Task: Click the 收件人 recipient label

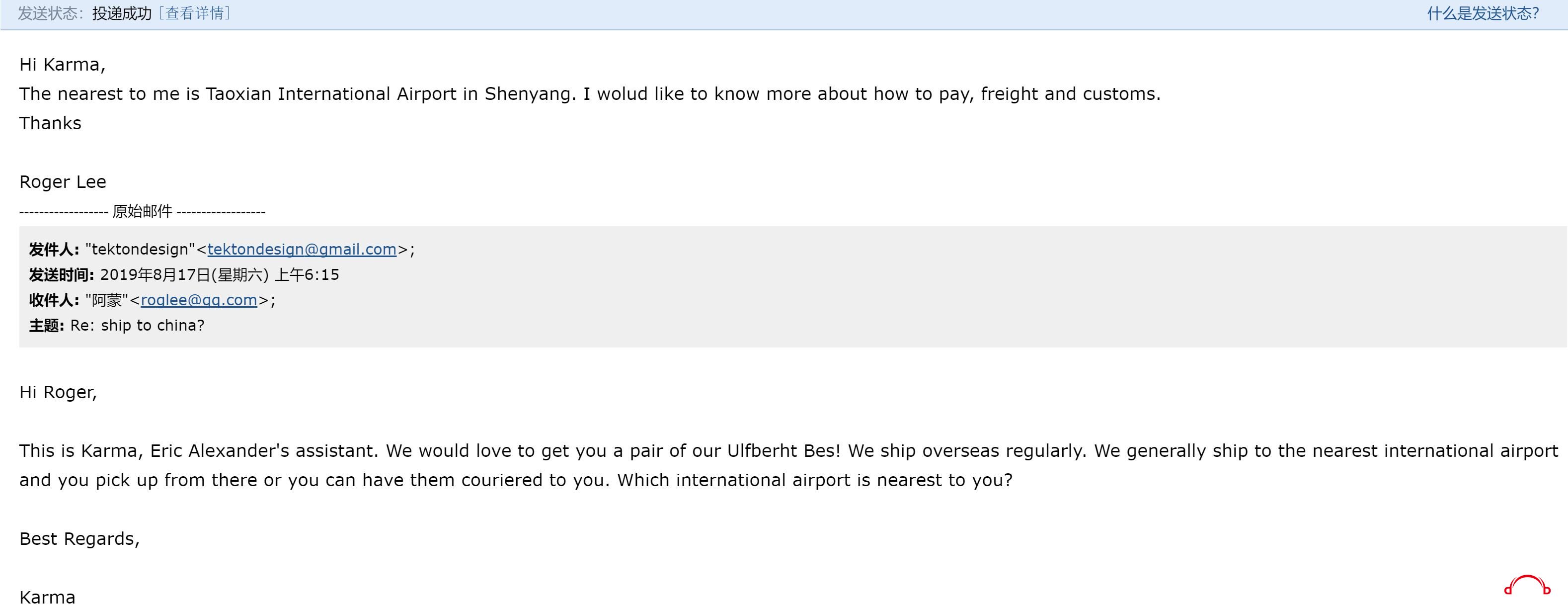Action: click(x=54, y=300)
